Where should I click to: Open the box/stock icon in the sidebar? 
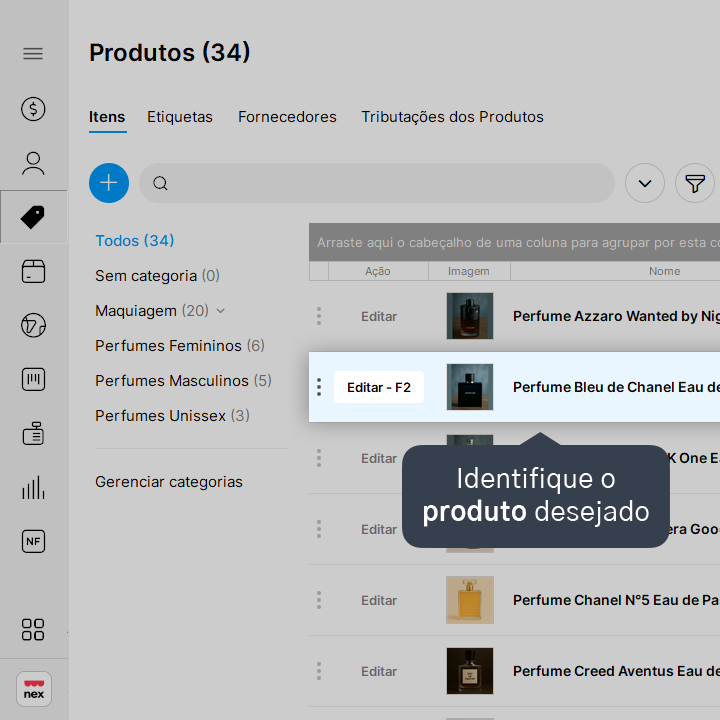[33, 271]
